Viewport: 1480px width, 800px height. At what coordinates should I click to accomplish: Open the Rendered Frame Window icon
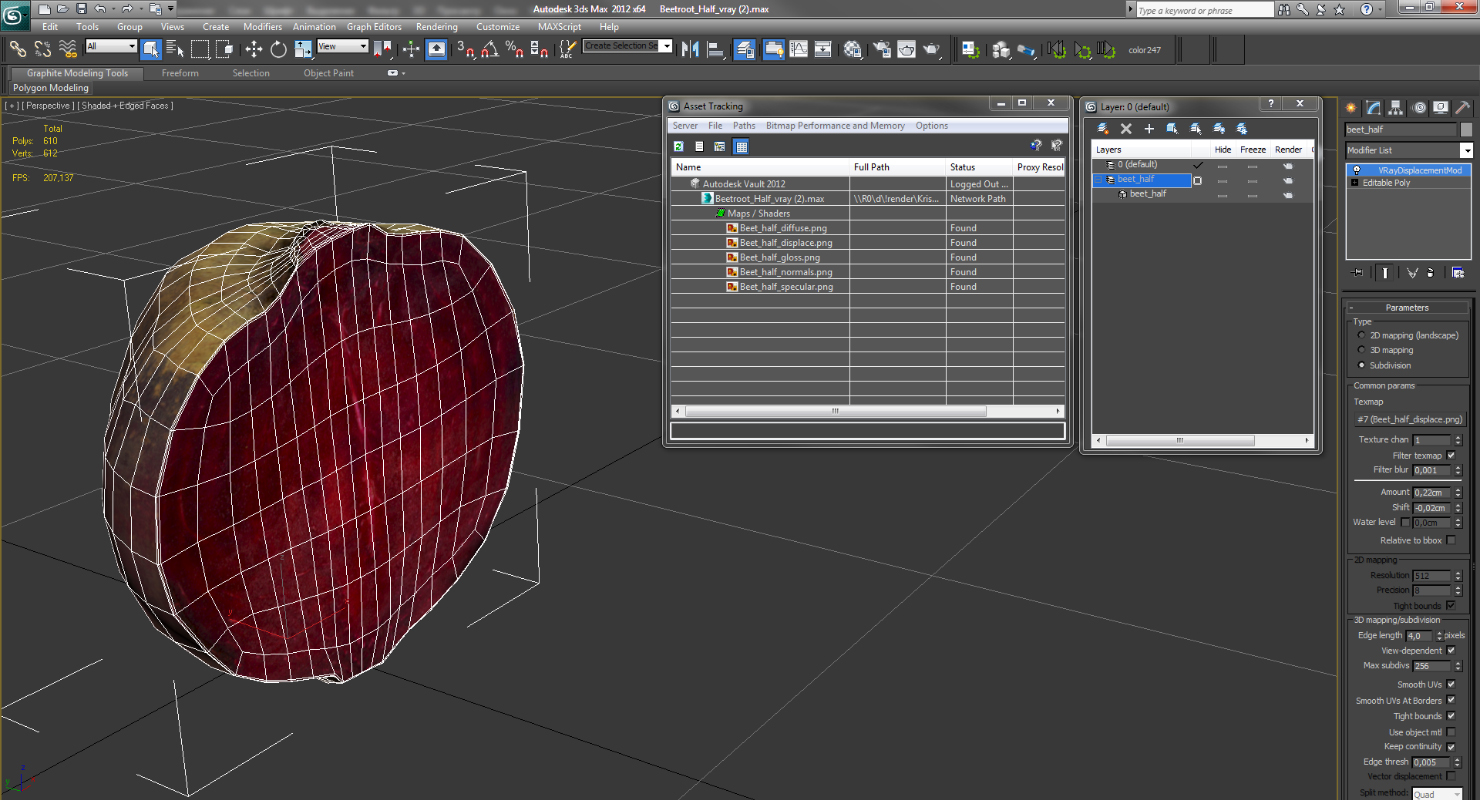pyautogui.click(x=906, y=48)
